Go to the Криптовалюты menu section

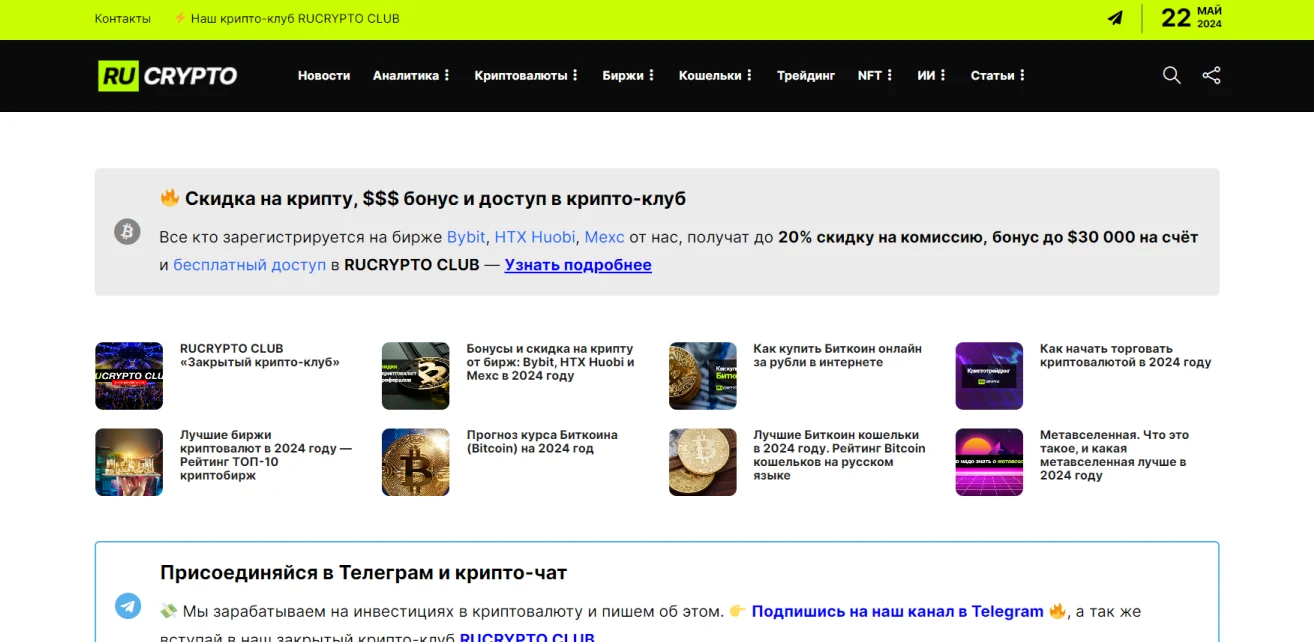pyautogui.click(x=521, y=76)
